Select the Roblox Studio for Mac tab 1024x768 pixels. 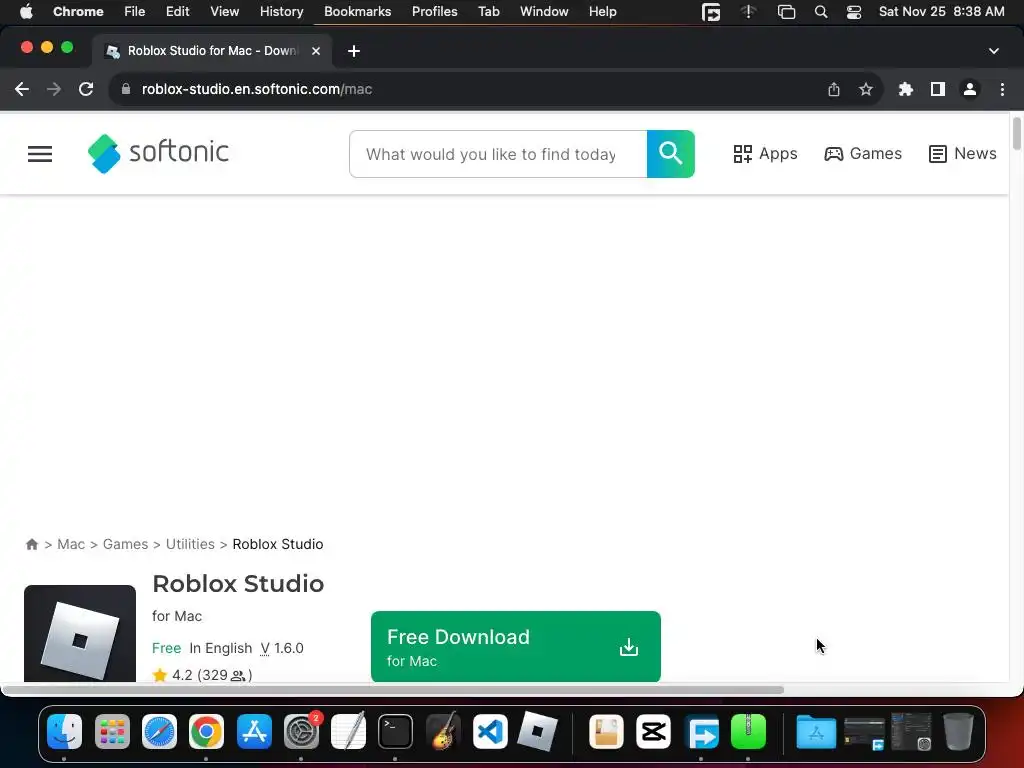point(211,51)
